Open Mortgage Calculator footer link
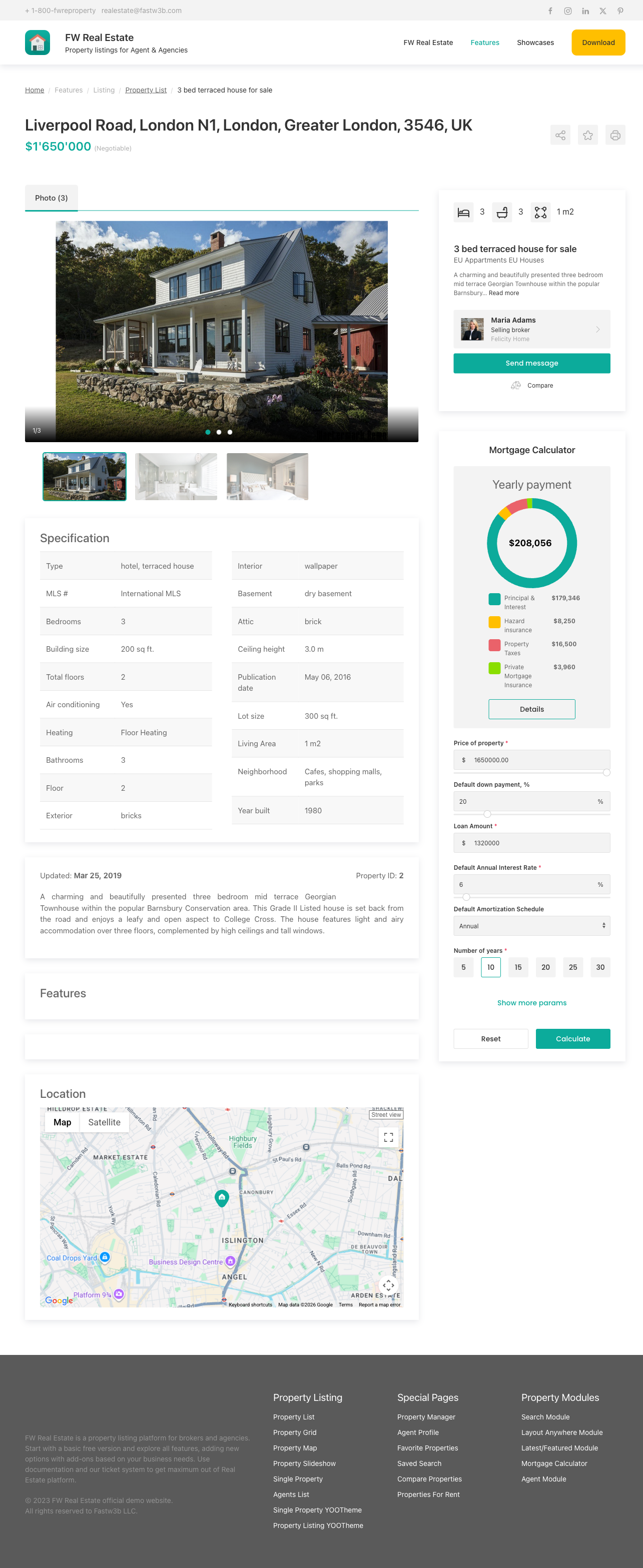 [x=554, y=1463]
